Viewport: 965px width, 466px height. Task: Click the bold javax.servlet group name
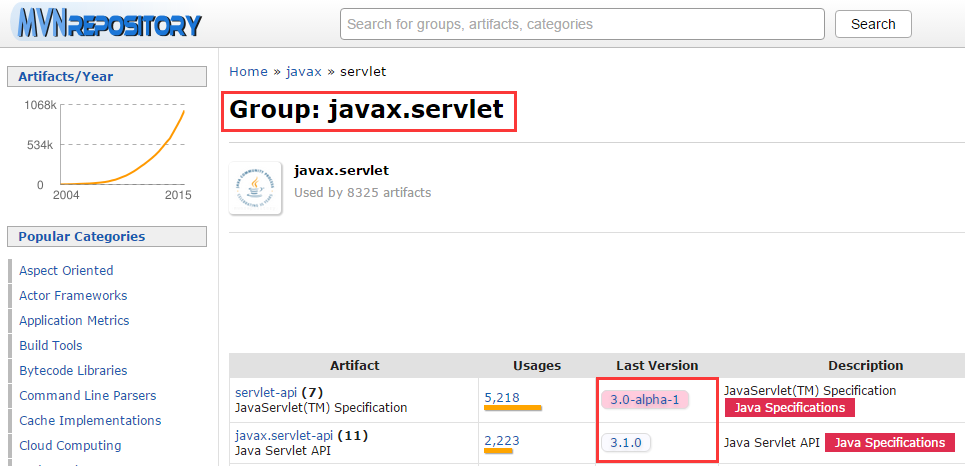tap(342, 171)
